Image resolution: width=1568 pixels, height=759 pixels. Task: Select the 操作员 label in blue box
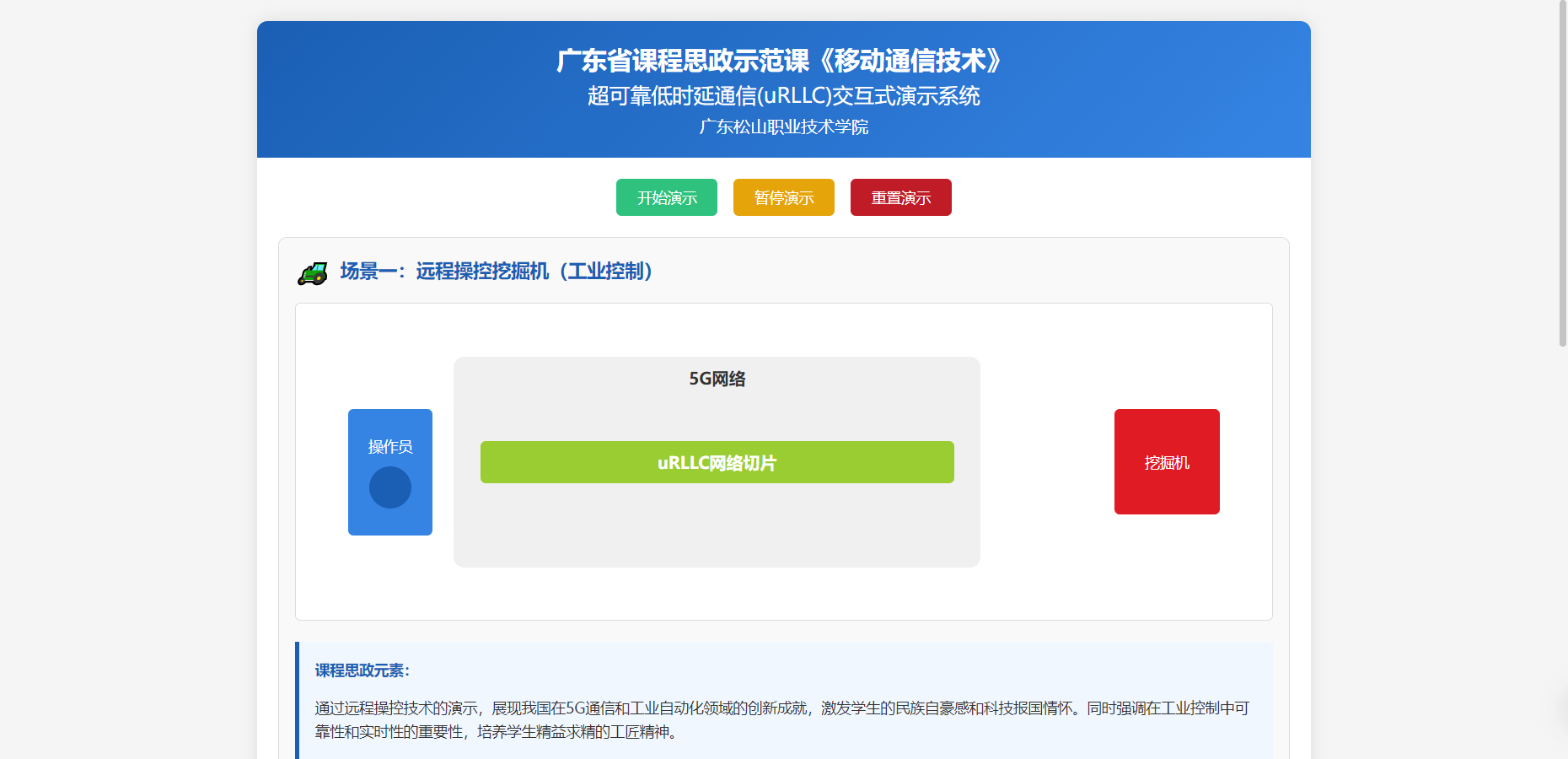coord(390,446)
